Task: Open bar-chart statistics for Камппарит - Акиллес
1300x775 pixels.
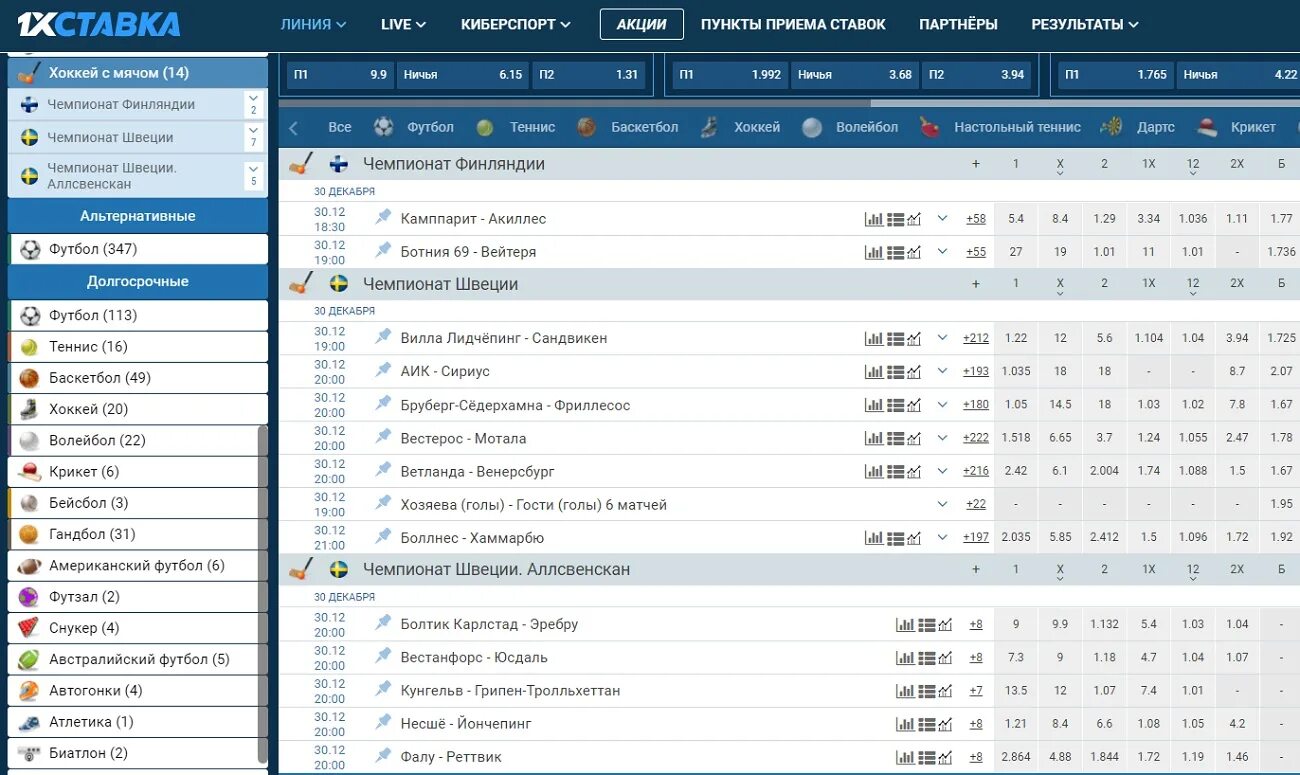Action: tap(874, 219)
